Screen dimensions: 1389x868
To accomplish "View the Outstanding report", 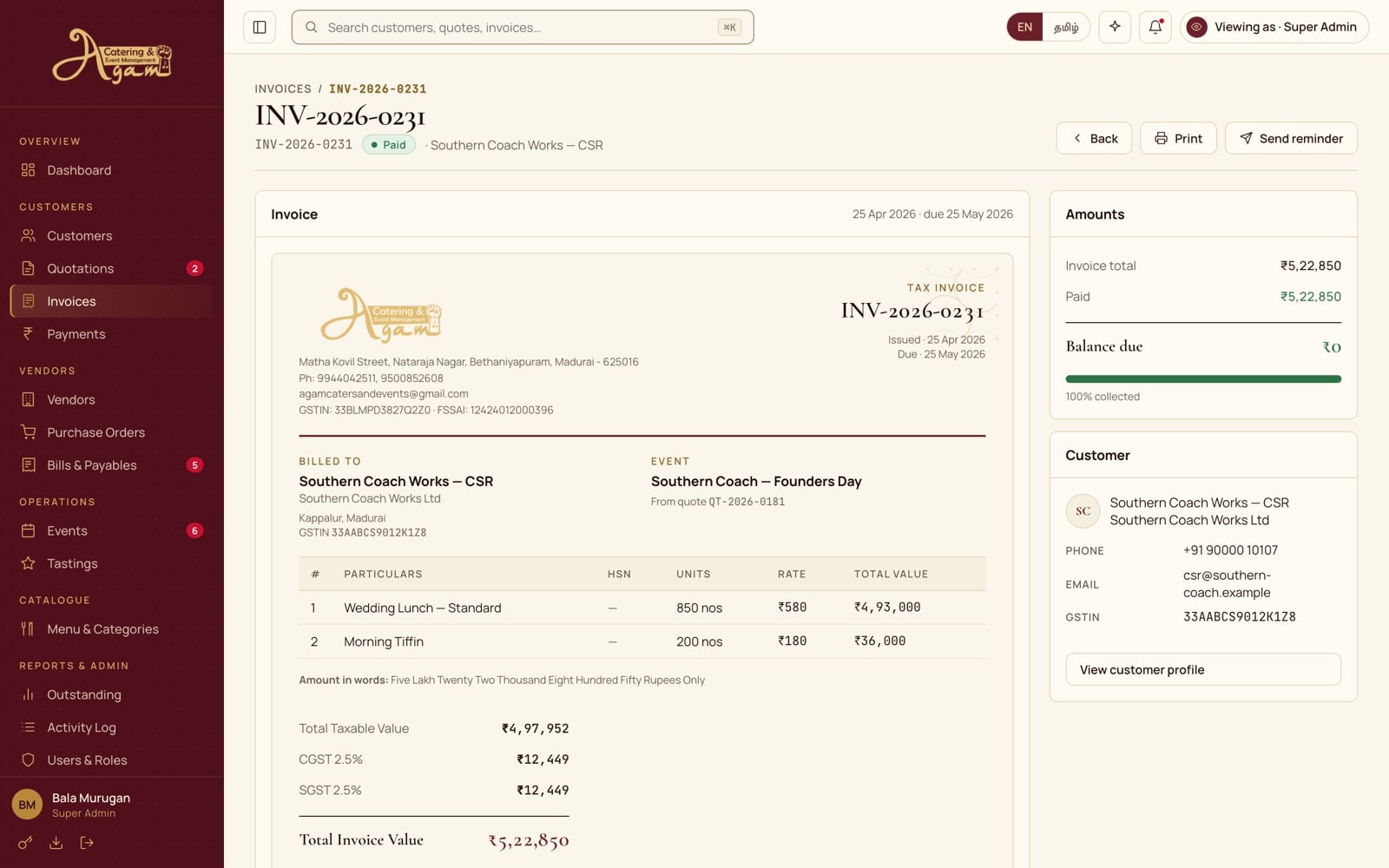I will 112,694.
